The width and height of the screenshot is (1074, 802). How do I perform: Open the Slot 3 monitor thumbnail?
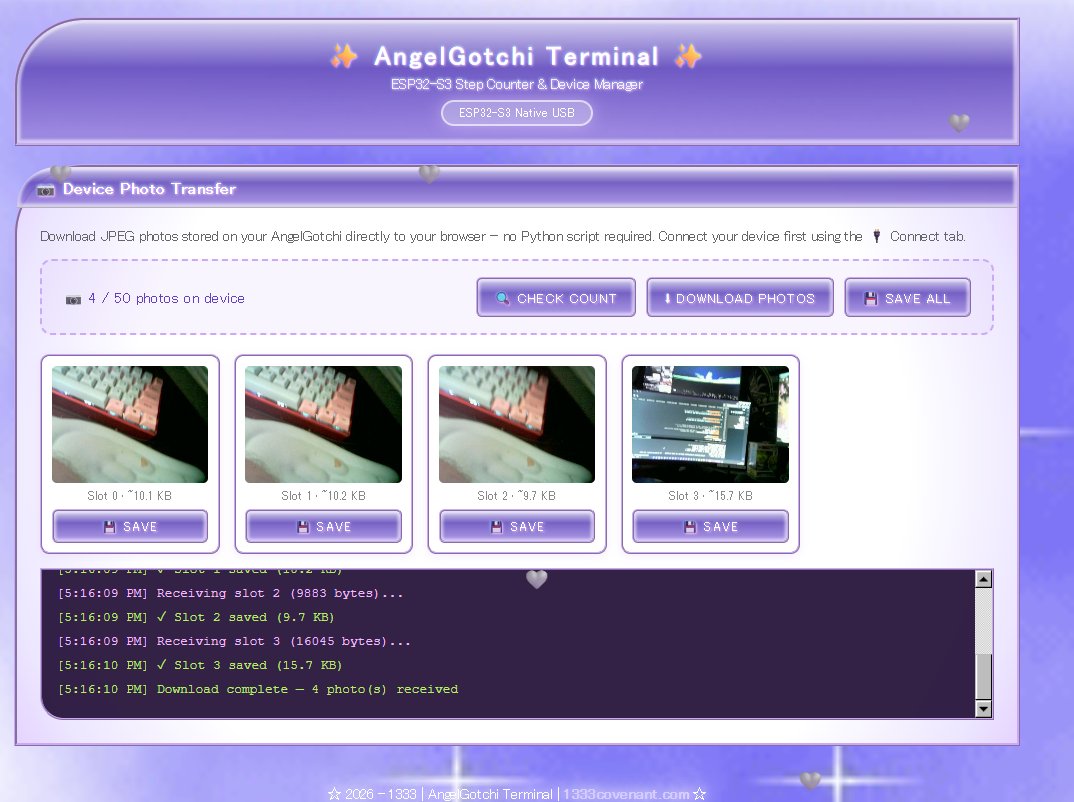pyautogui.click(x=710, y=425)
